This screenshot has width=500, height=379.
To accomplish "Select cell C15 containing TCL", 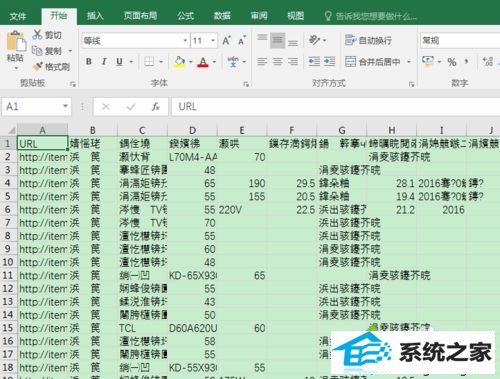I will click(x=142, y=328).
